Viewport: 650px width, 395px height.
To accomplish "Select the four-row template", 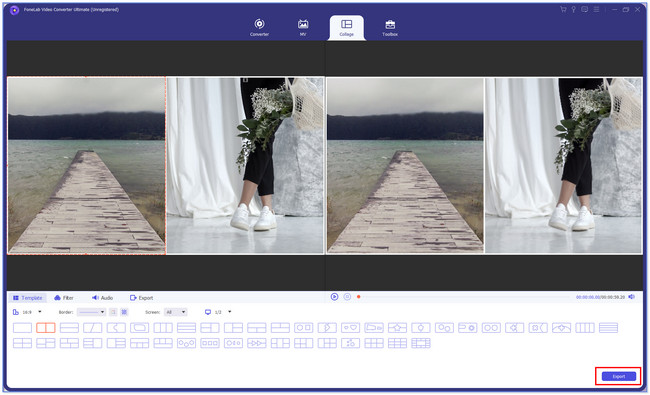I will tap(608, 328).
